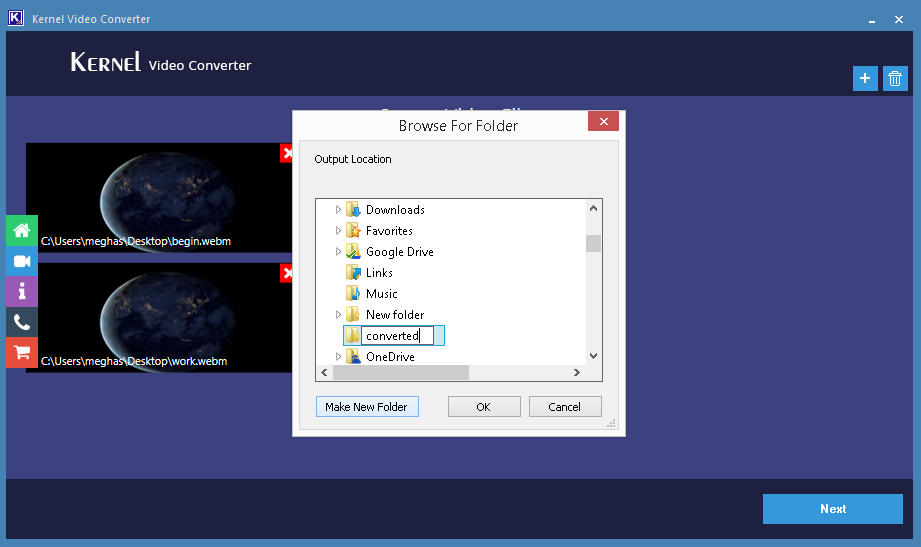Expand the New folder tree node
Image resolution: width=921 pixels, height=547 pixels.
pos(338,314)
